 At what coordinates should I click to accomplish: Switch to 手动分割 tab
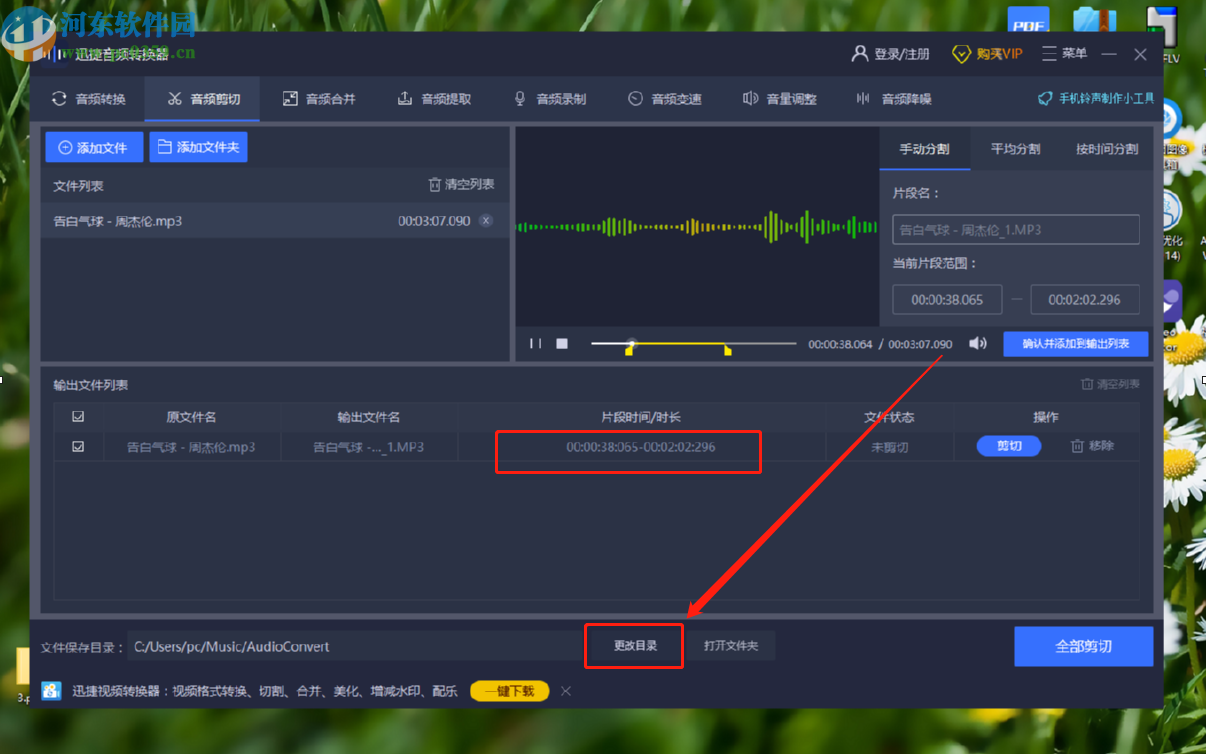pos(924,149)
